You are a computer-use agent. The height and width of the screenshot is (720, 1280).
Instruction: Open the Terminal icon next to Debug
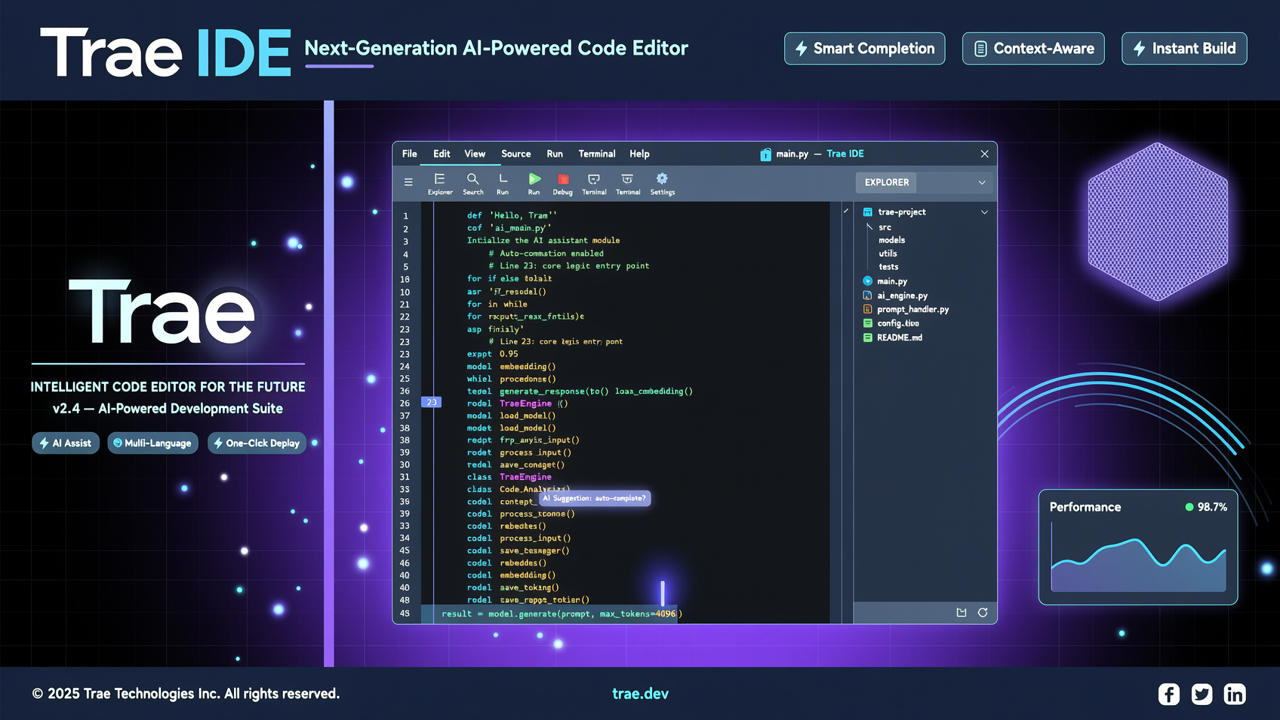594,183
